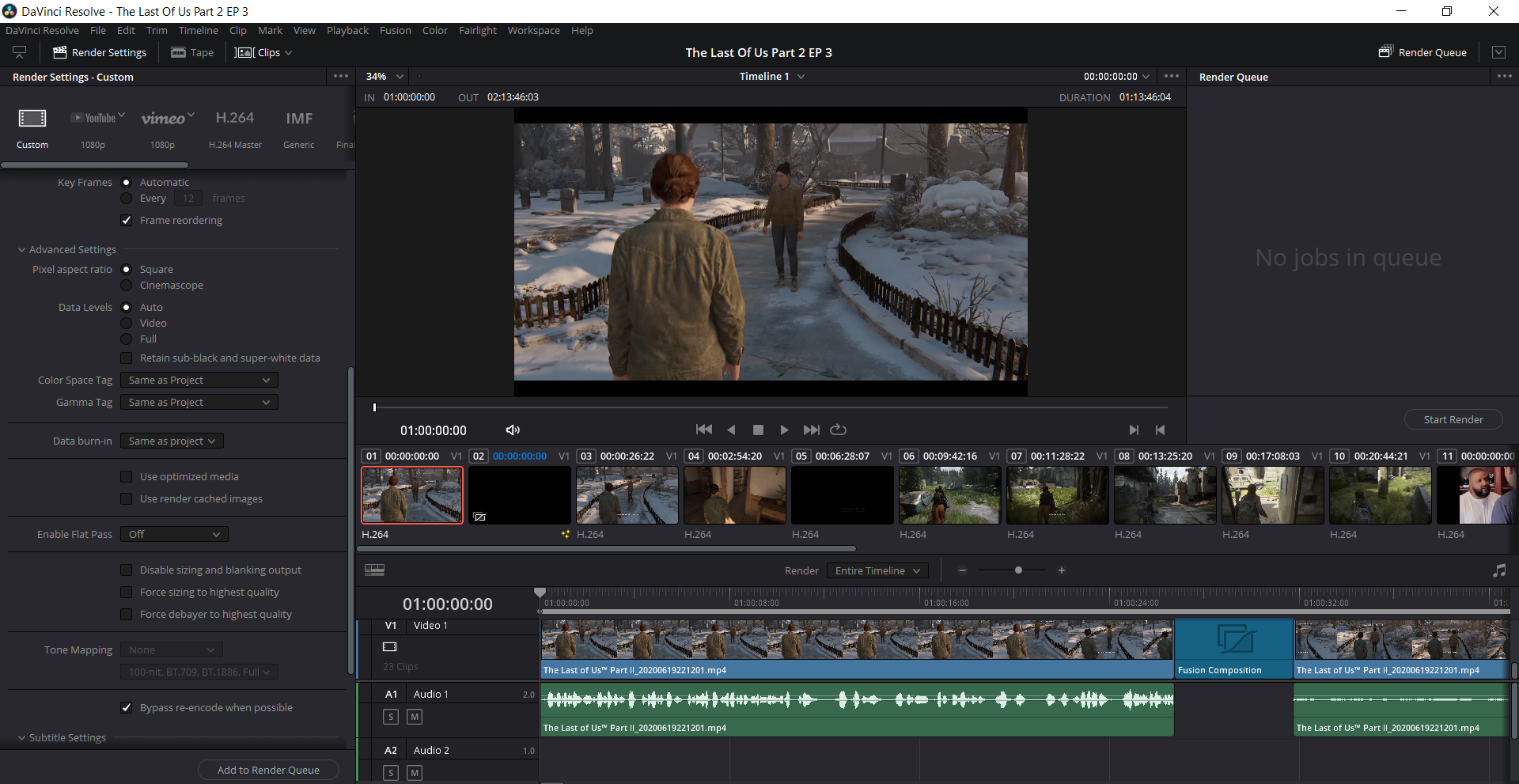
Task: Open the Color menu
Action: pos(435,31)
